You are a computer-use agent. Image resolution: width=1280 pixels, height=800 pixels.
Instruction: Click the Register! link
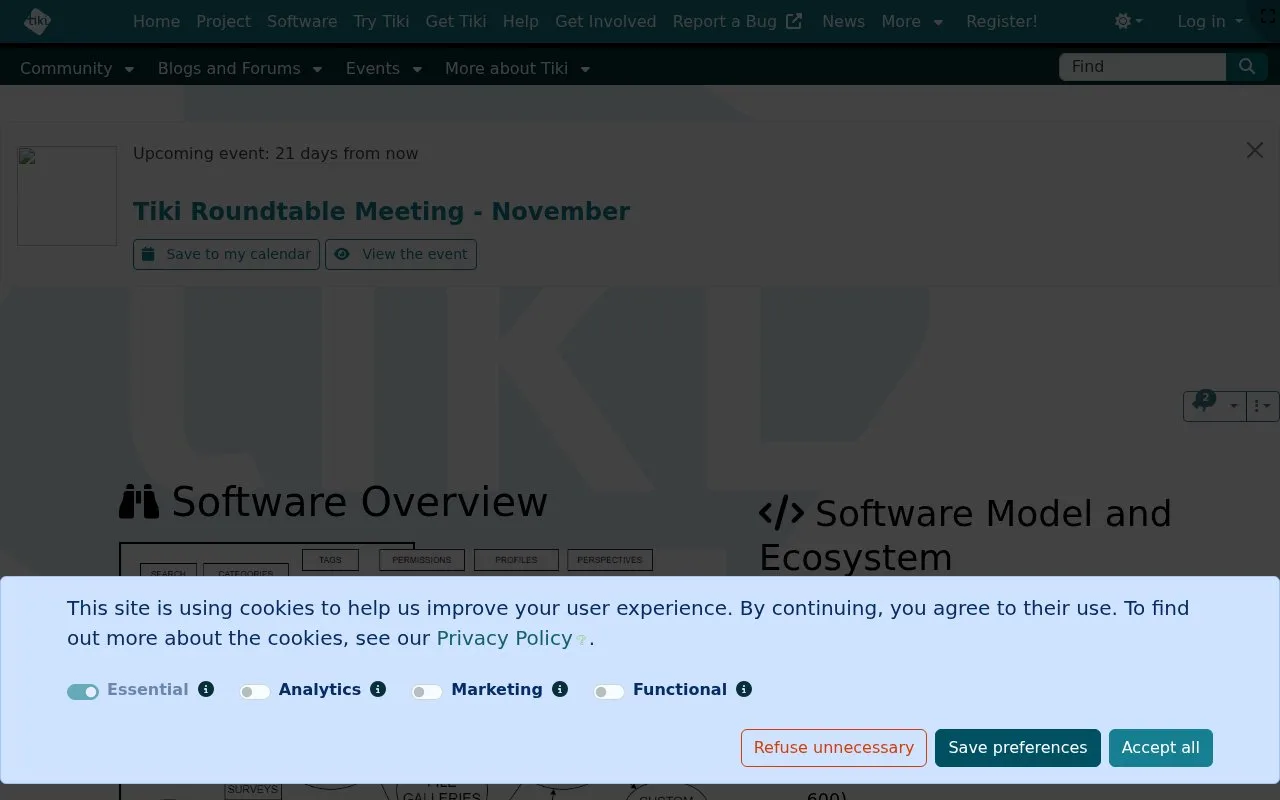point(1002,21)
